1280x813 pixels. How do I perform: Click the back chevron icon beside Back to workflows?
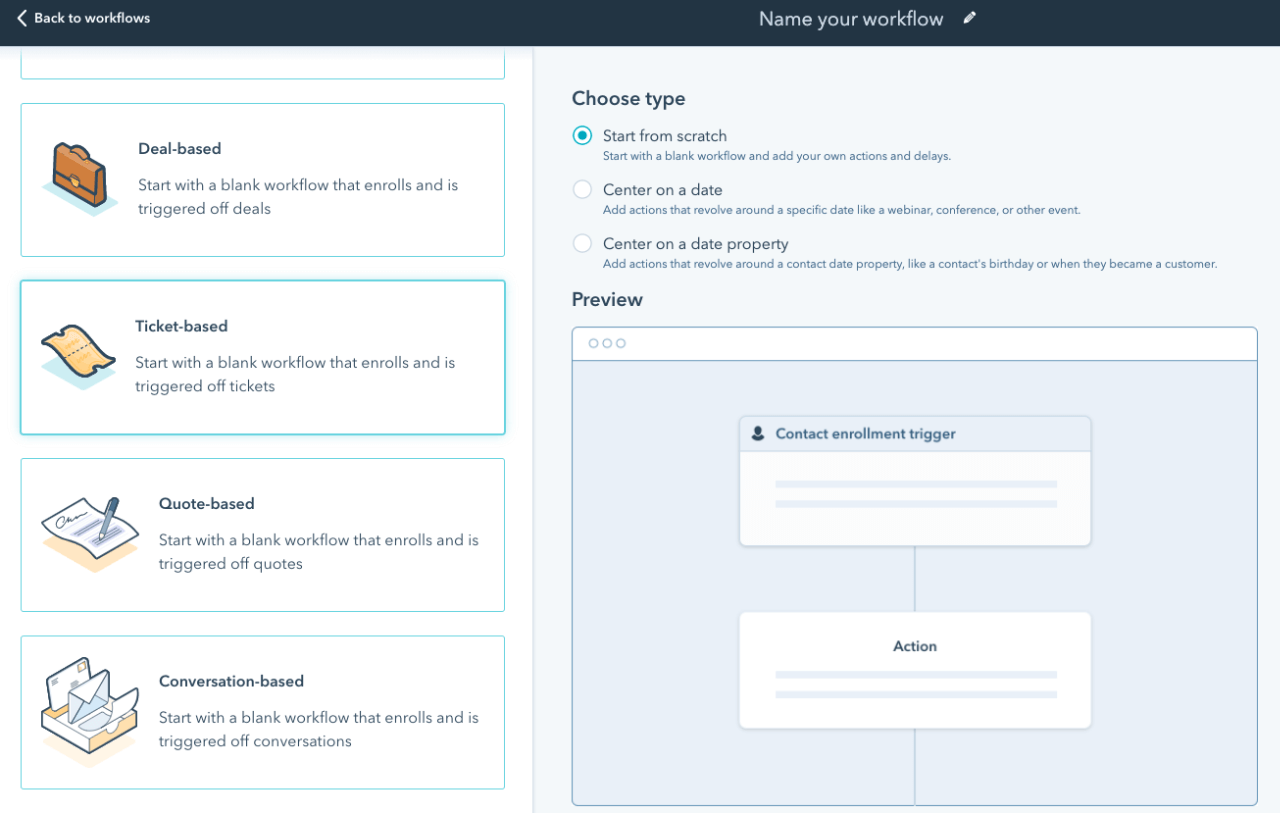pos(22,18)
